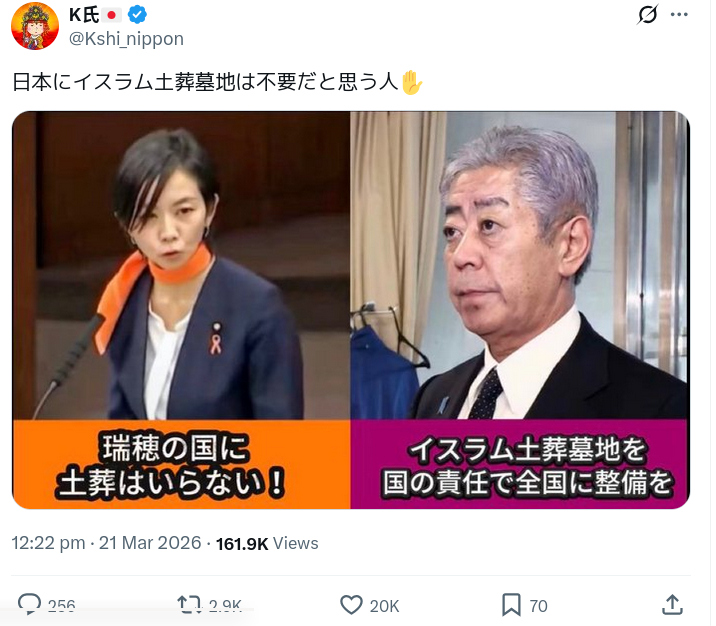Open the Grok slash-circle icon
The image size is (716, 626).
coord(648,15)
